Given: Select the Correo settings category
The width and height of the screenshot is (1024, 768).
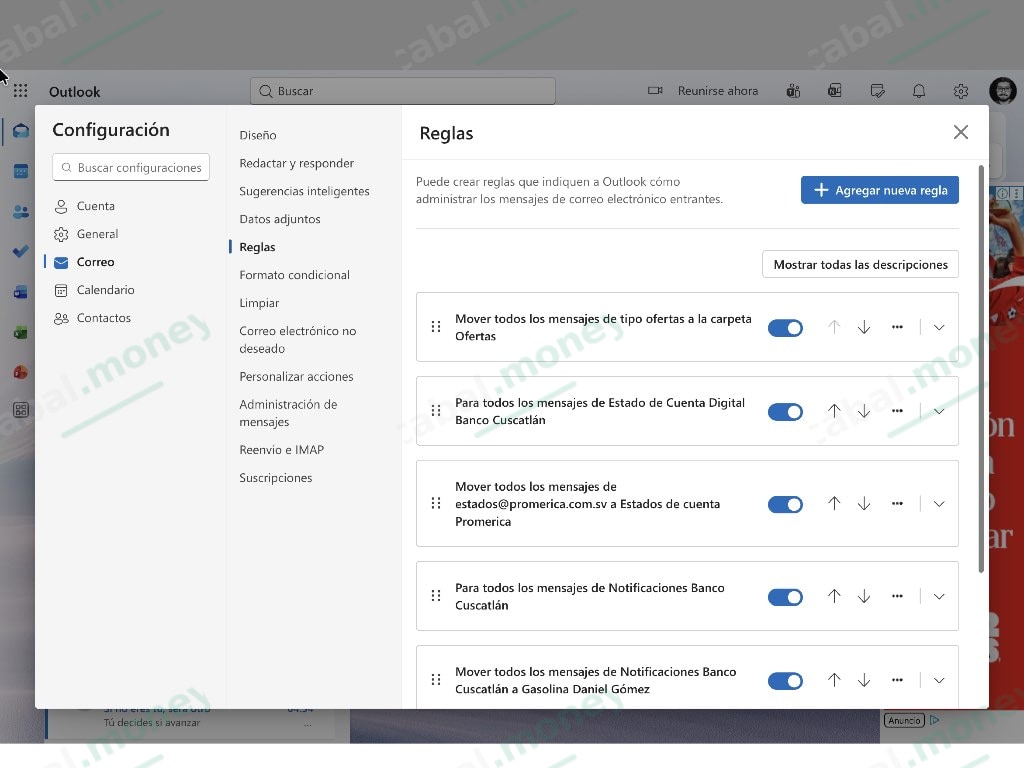Looking at the screenshot, I should 95,261.
